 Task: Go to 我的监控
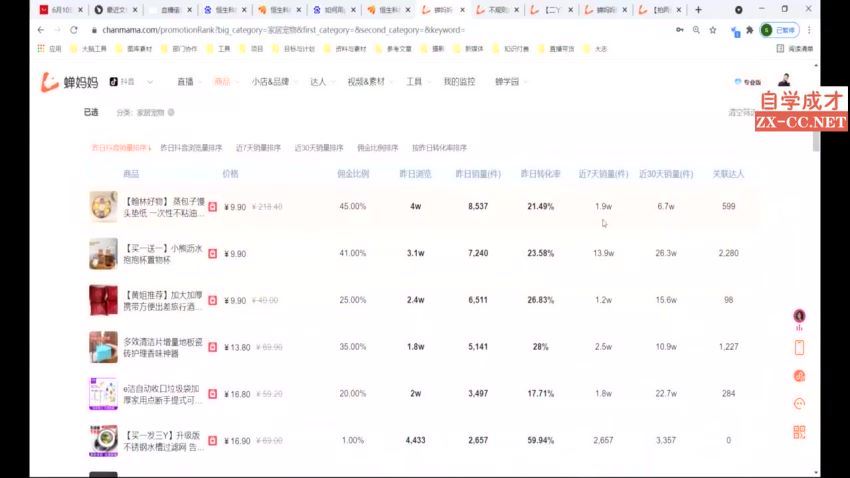(459, 82)
